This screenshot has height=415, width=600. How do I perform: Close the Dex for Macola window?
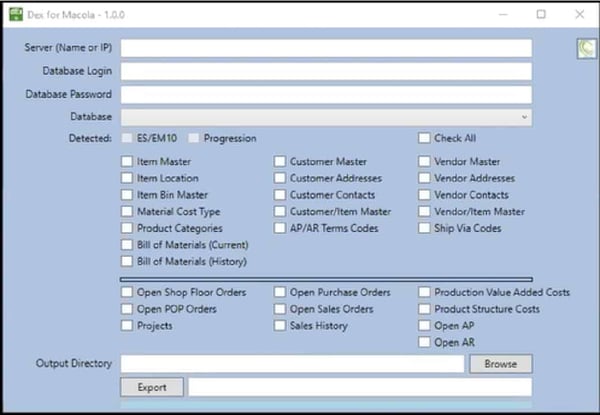580,15
